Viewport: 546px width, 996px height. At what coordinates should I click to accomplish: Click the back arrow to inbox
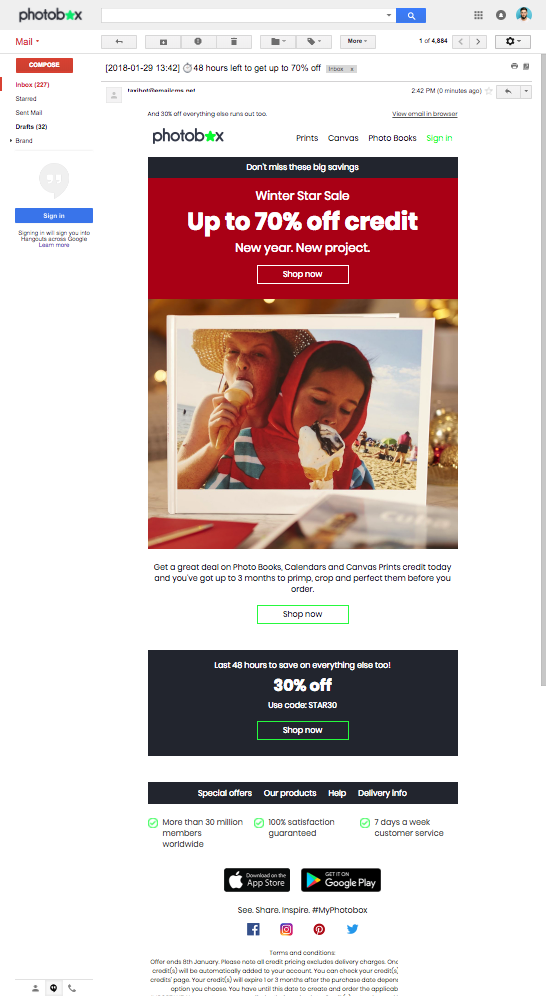point(119,41)
